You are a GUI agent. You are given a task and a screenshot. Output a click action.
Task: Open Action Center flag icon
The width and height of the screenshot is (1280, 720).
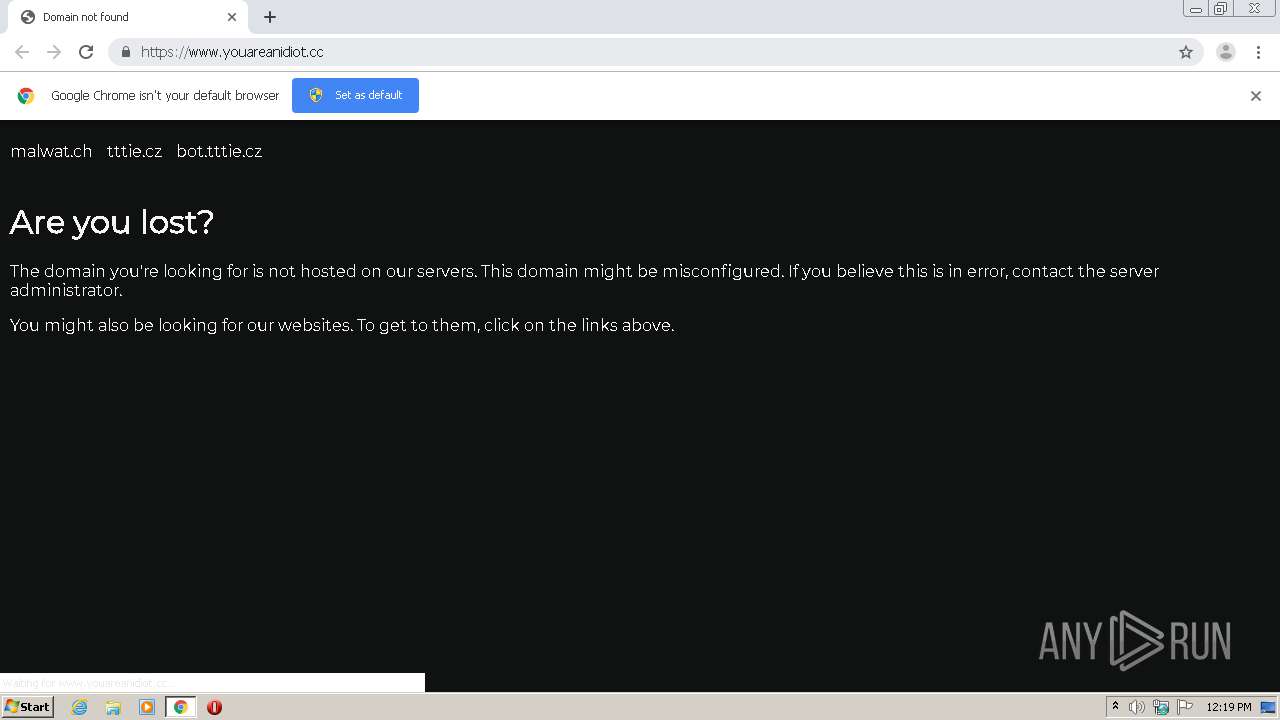point(1185,707)
